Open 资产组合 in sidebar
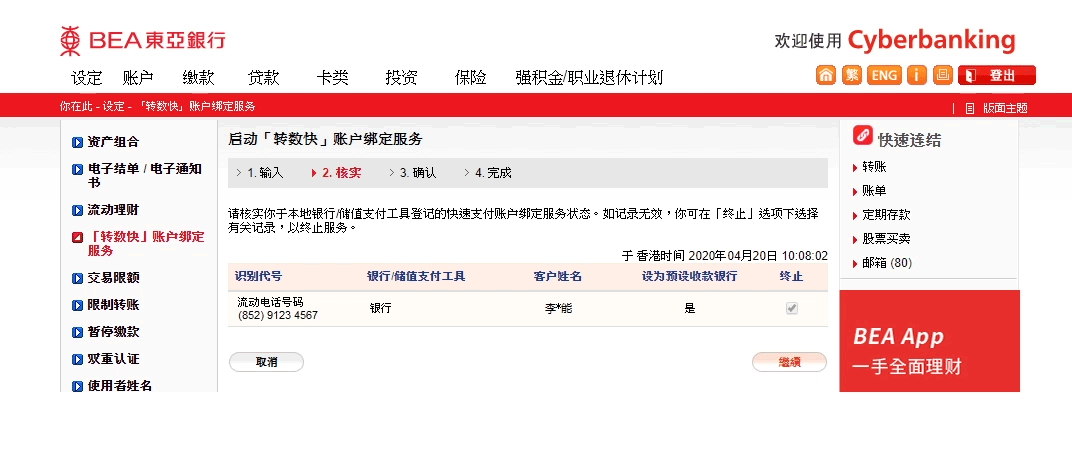1072x450 pixels. 113,142
